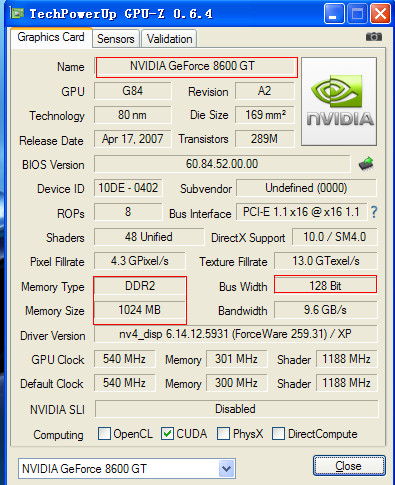Image resolution: width=395 pixels, height=485 pixels.
Task: Click the BIOS Version value 60.84.52.00.00
Action: point(222,164)
